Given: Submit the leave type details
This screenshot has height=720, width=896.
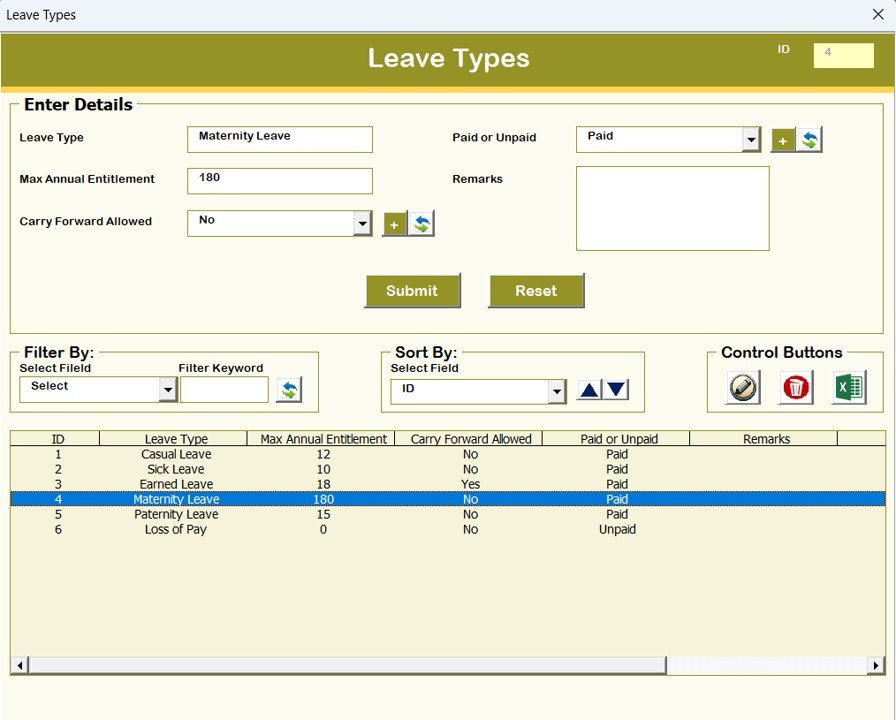Looking at the screenshot, I should (413, 291).
